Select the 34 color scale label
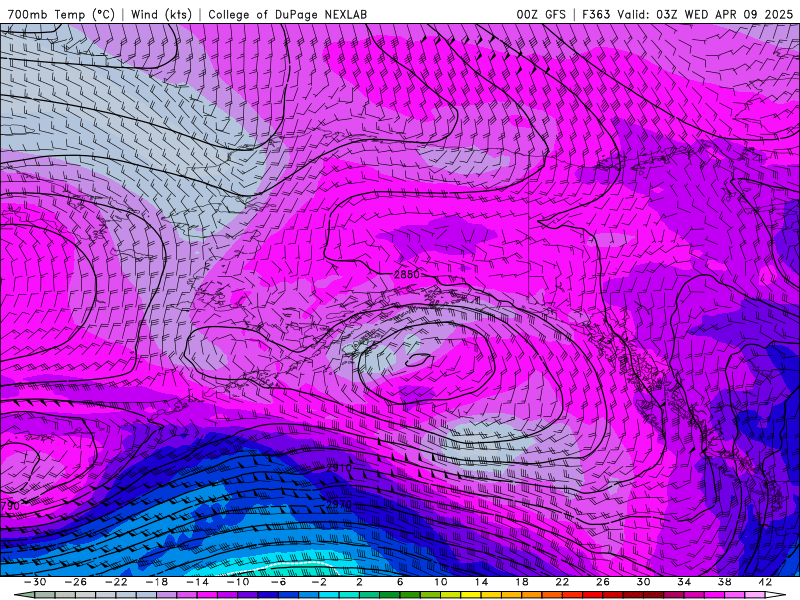This screenshot has width=800, height=600. pyautogui.click(x=684, y=582)
